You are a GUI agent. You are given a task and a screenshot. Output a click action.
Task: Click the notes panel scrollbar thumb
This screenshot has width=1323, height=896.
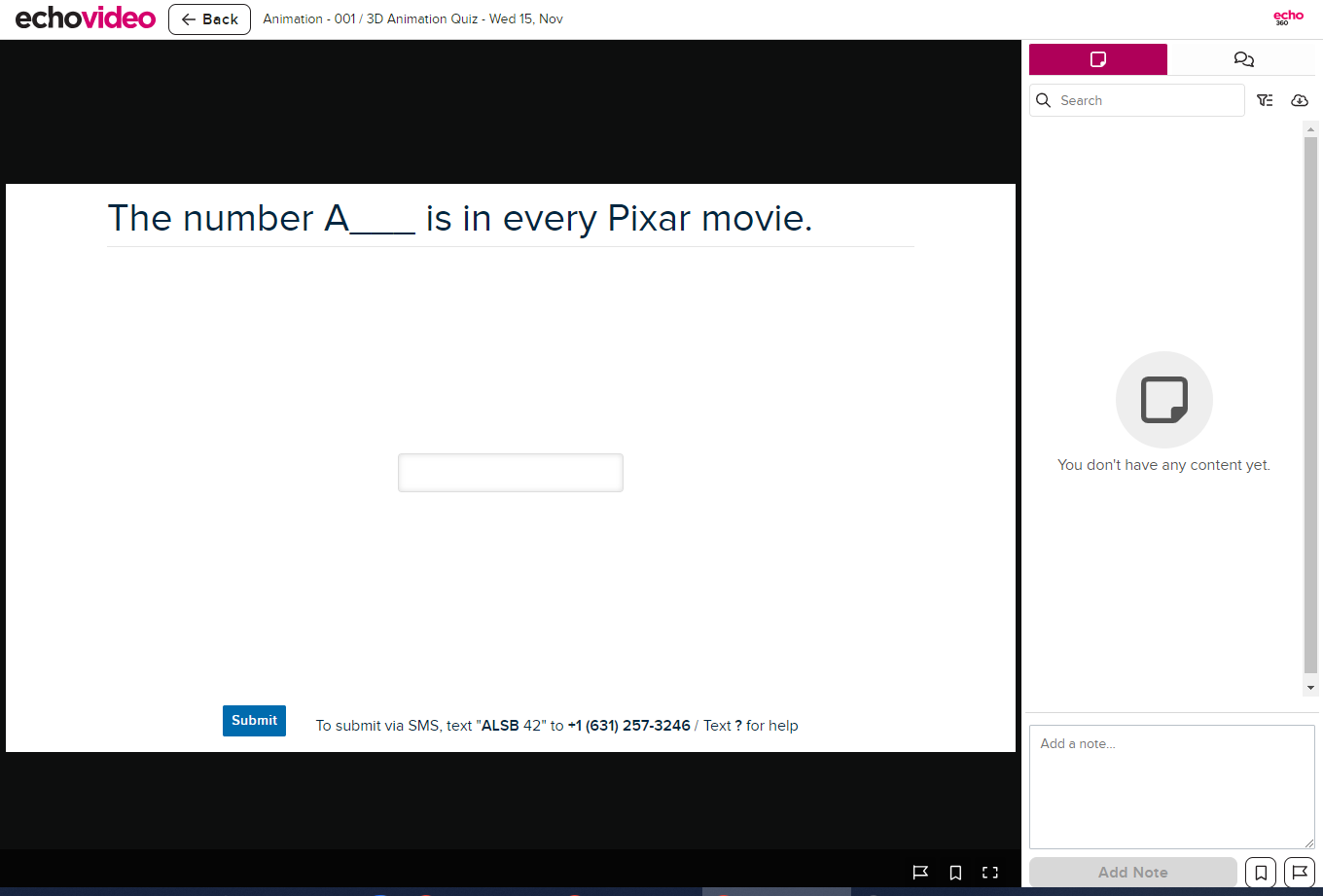[x=1310, y=405]
